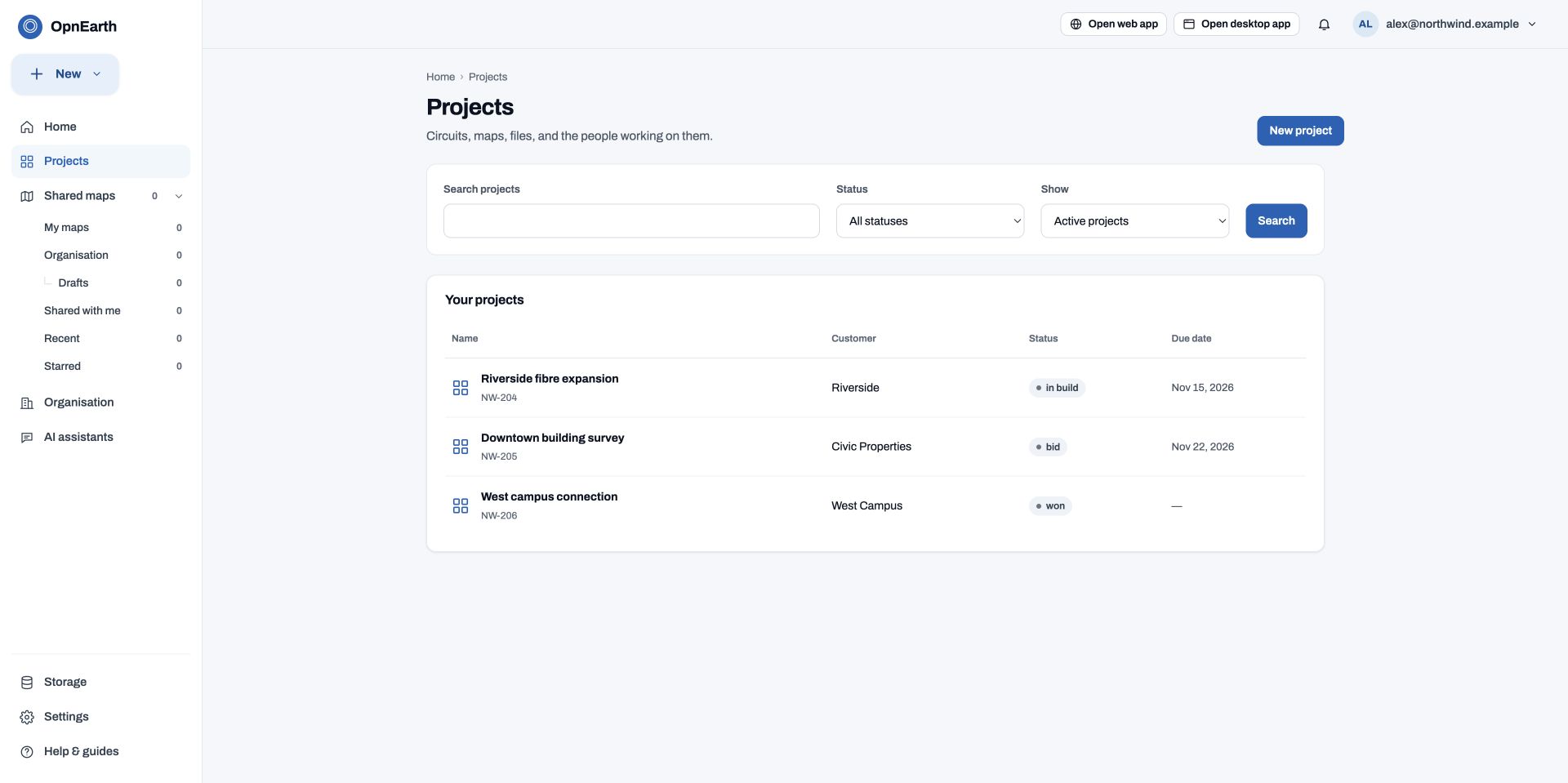Click the Search button
The width and height of the screenshot is (1568, 783).
pyautogui.click(x=1276, y=221)
